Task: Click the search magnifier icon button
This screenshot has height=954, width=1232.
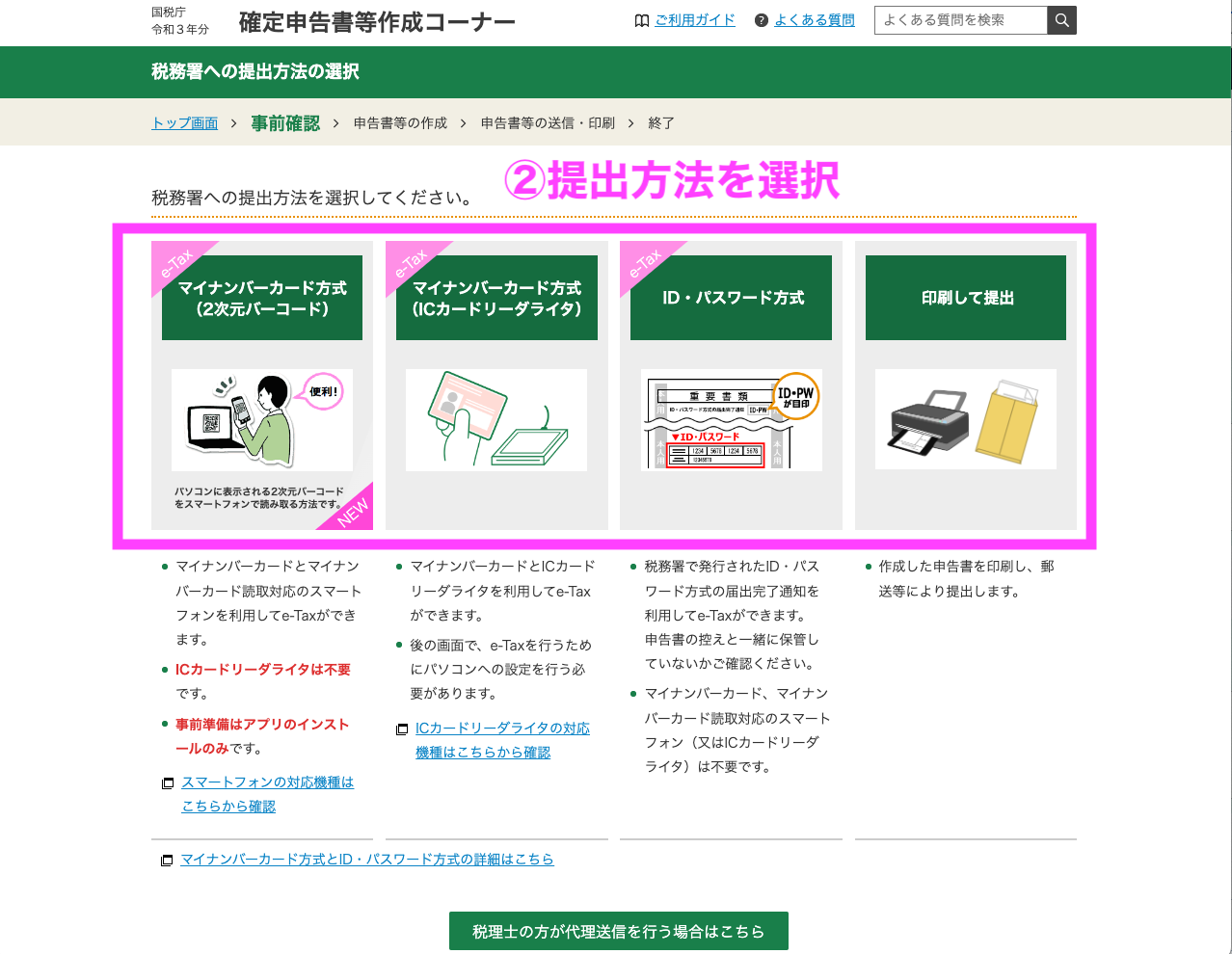Action: click(1061, 20)
